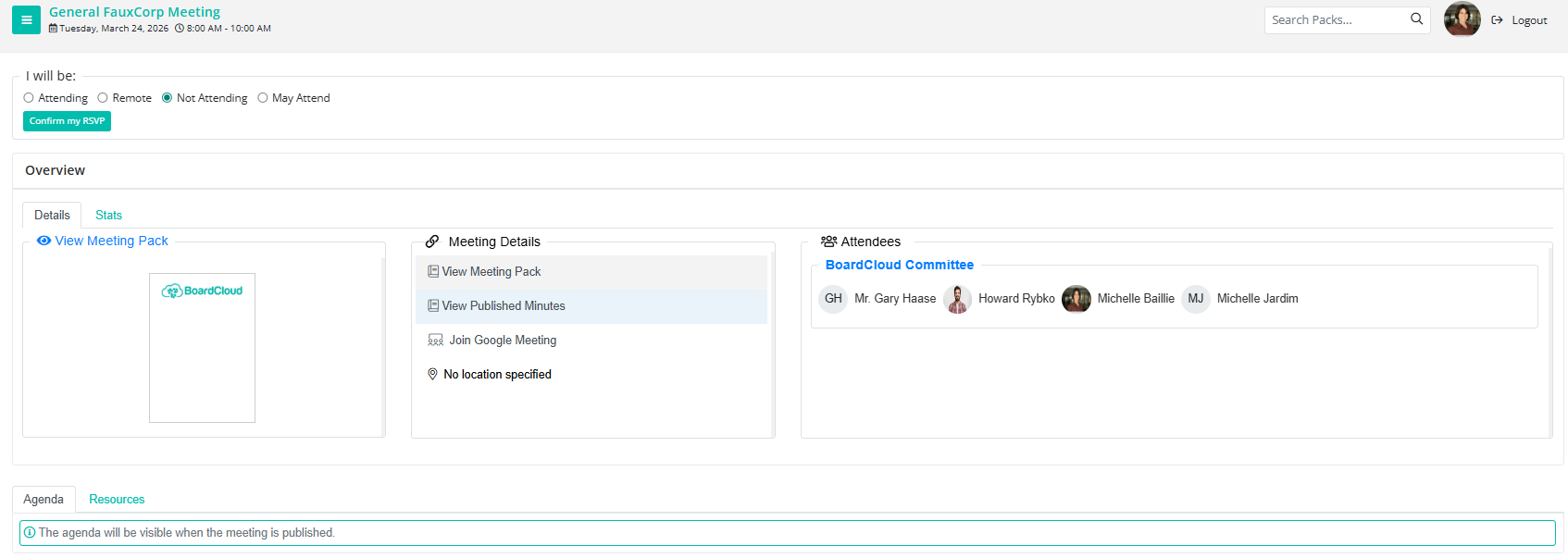1568x558 pixels.
Task: Open the BoardCloud meeting pack thumbnail
Action: [x=202, y=348]
